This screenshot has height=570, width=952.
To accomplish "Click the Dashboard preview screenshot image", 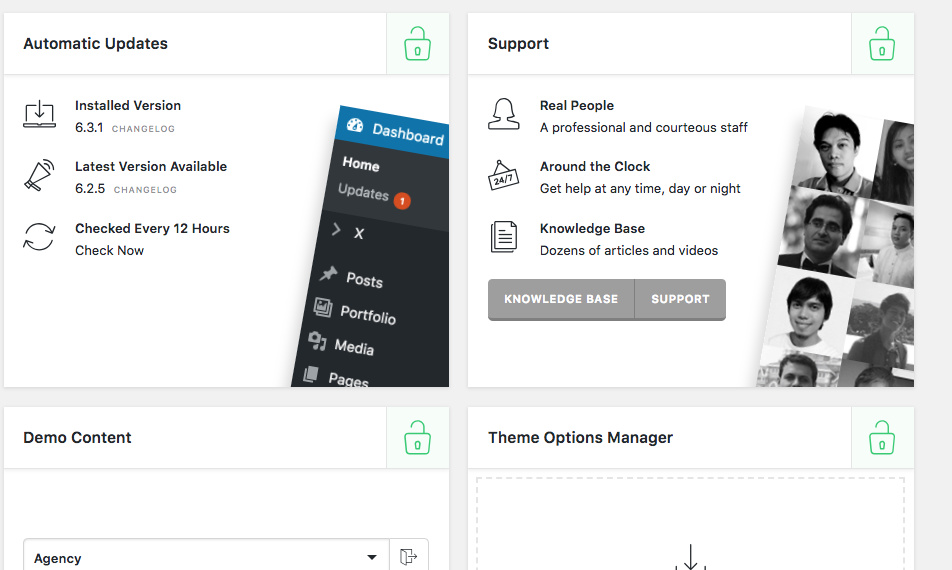I will pyautogui.click(x=375, y=250).
